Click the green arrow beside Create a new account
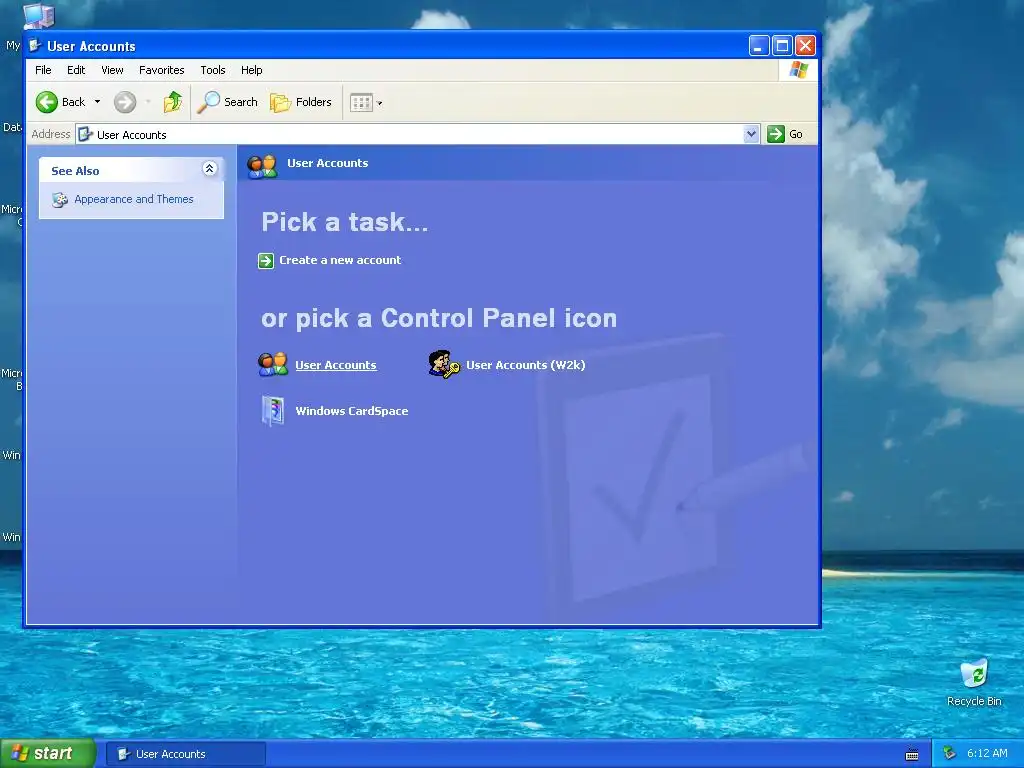The height and width of the screenshot is (768, 1024). pyautogui.click(x=266, y=261)
